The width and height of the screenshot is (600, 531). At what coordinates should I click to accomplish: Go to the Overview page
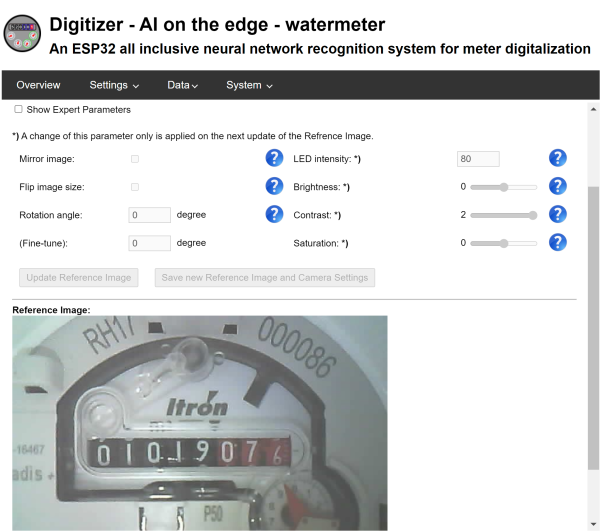[x=38, y=85]
